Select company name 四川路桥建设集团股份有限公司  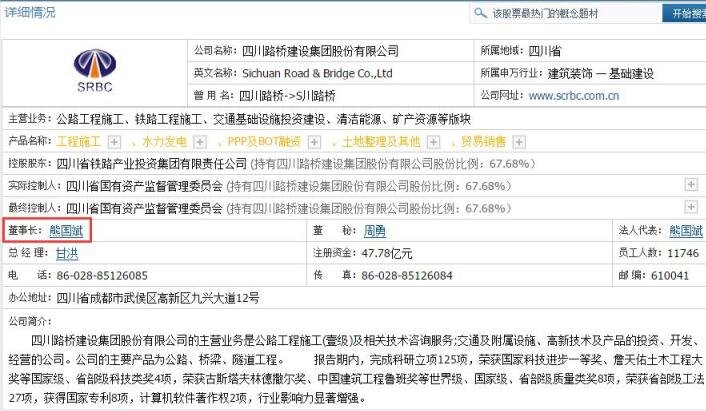point(321,51)
